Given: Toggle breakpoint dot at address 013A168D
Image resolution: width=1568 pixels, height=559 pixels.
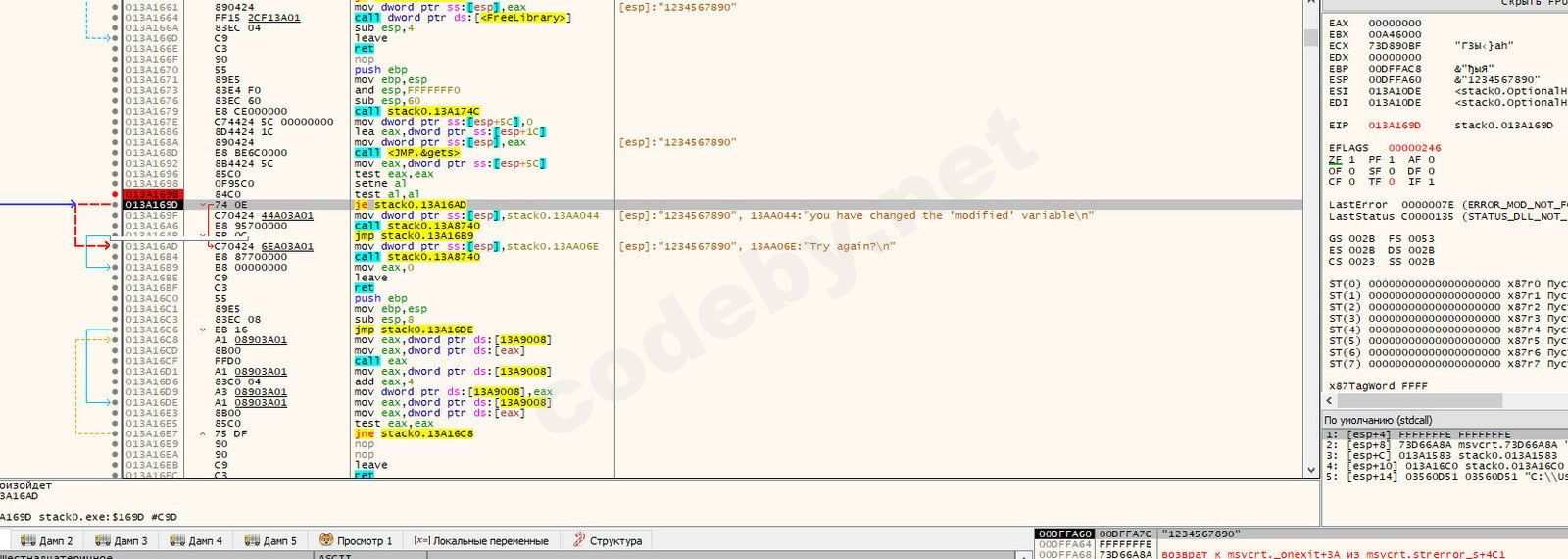Looking at the screenshot, I should pos(115,153).
